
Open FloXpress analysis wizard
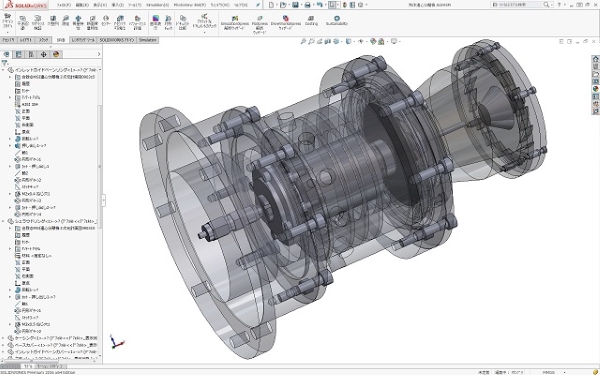(x=259, y=24)
